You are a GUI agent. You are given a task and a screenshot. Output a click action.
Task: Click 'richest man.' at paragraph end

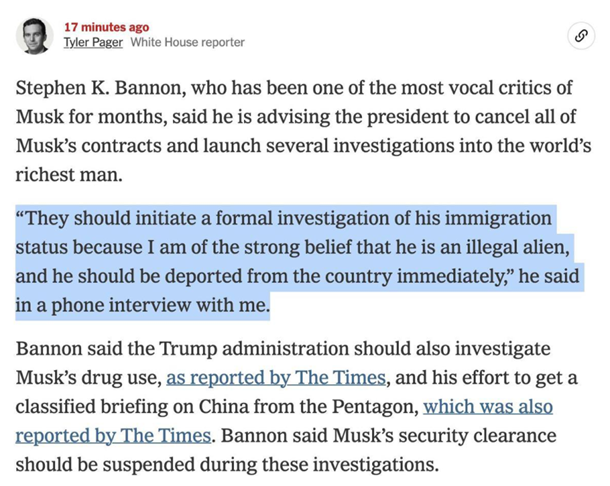[69, 175]
